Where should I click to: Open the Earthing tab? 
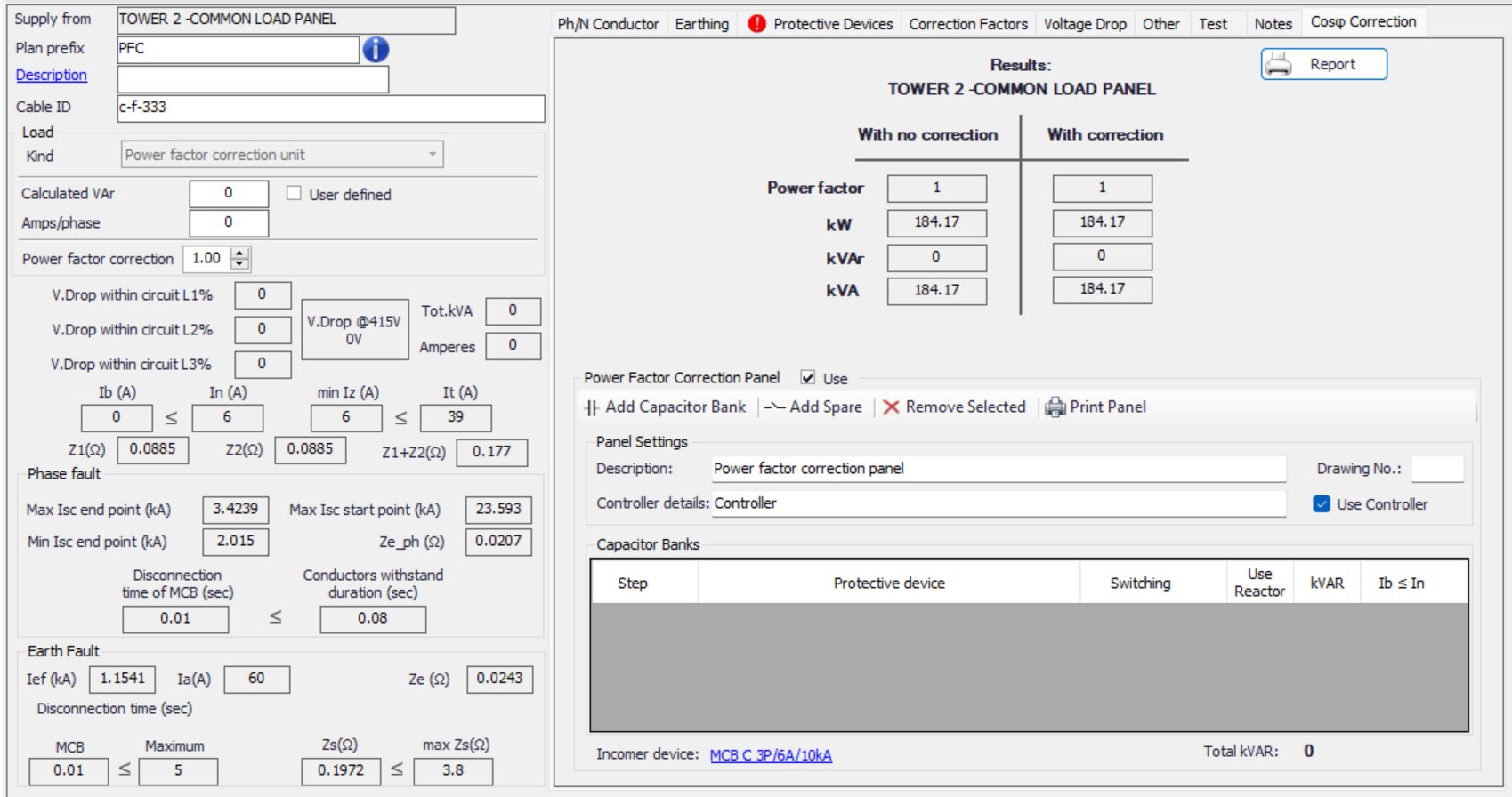701,24
